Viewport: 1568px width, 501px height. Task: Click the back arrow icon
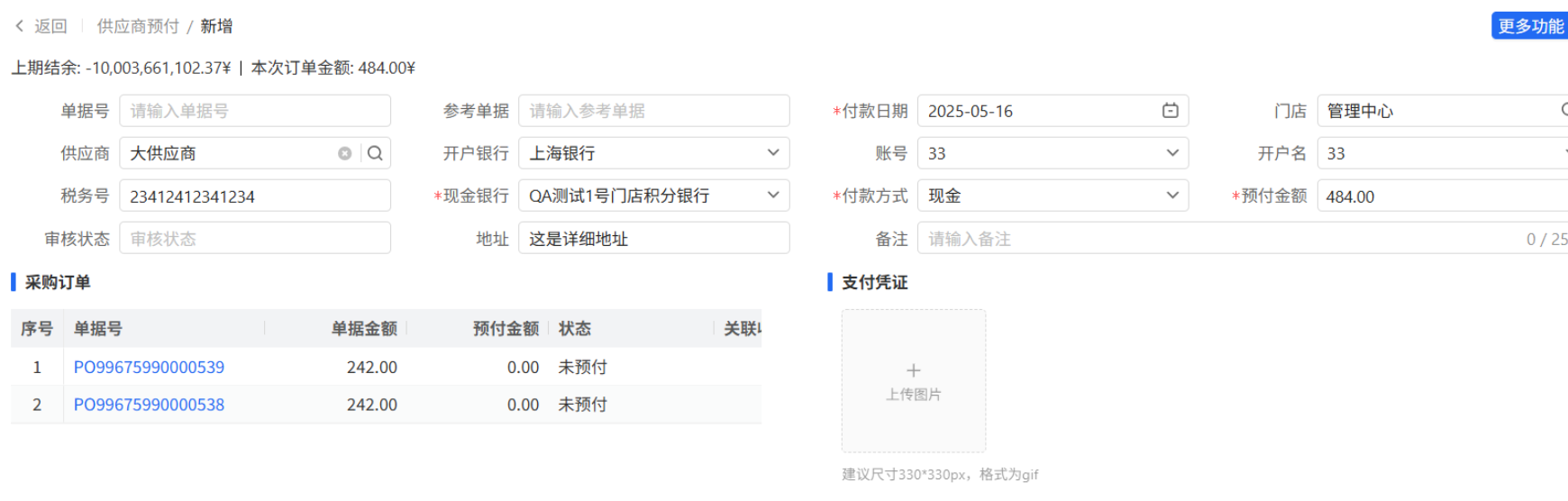coord(20,26)
